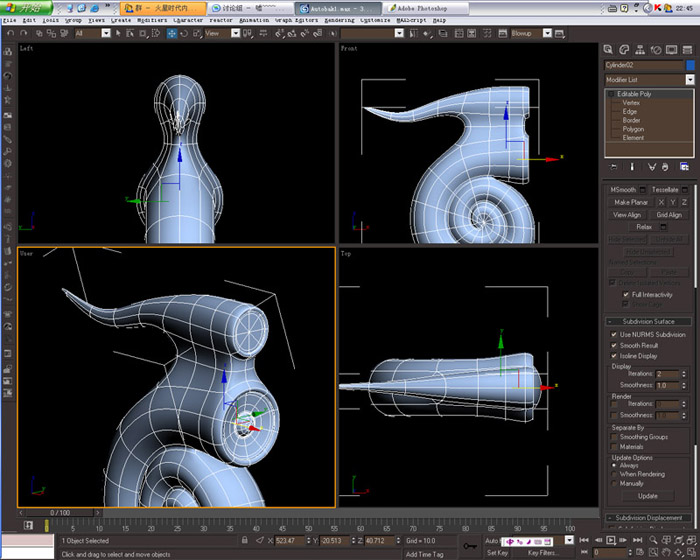Image resolution: width=700 pixels, height=560 pixels.
Task: Open the Create command panel tab
Action: [x=608, y=50]
